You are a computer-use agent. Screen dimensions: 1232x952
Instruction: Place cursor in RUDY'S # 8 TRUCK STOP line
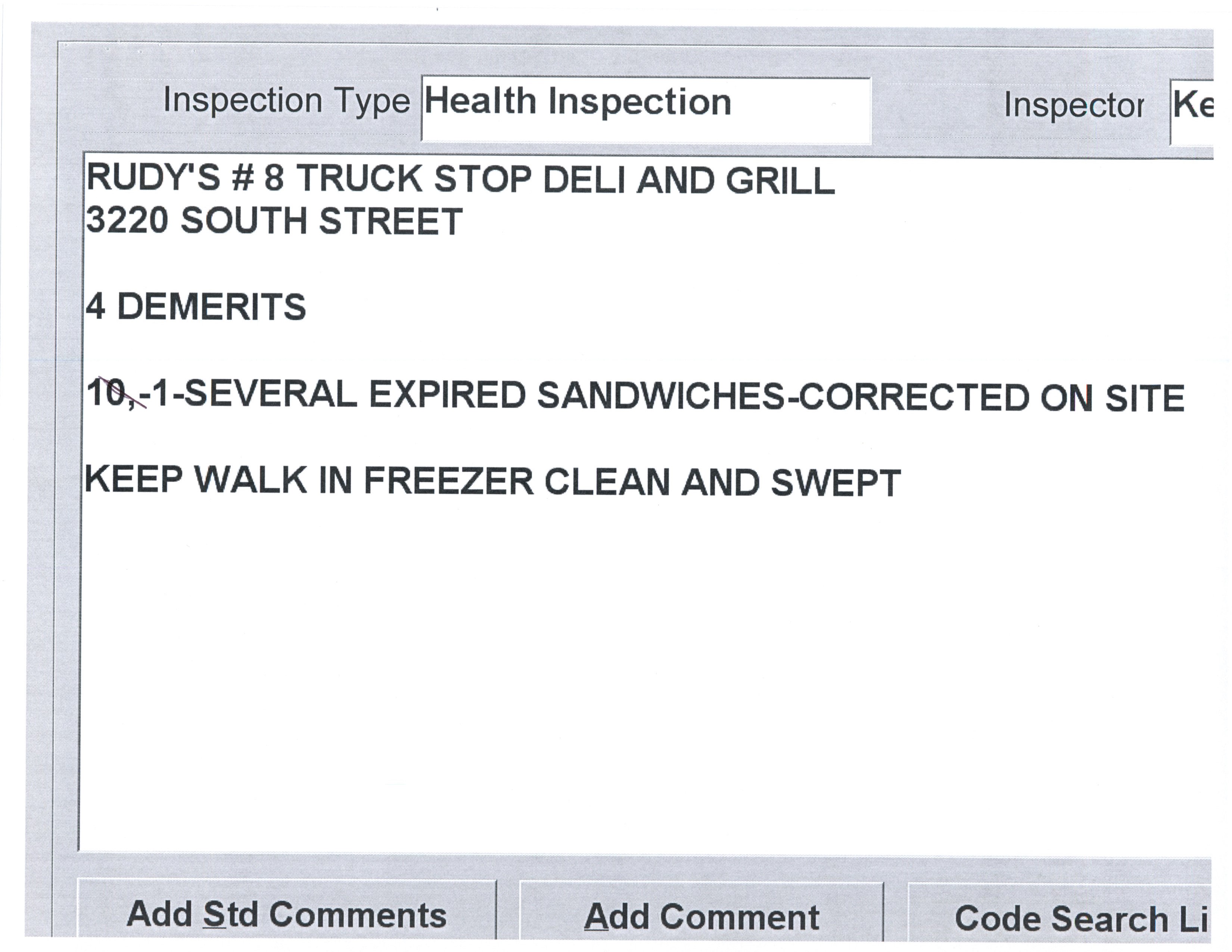tap(460, 179)
